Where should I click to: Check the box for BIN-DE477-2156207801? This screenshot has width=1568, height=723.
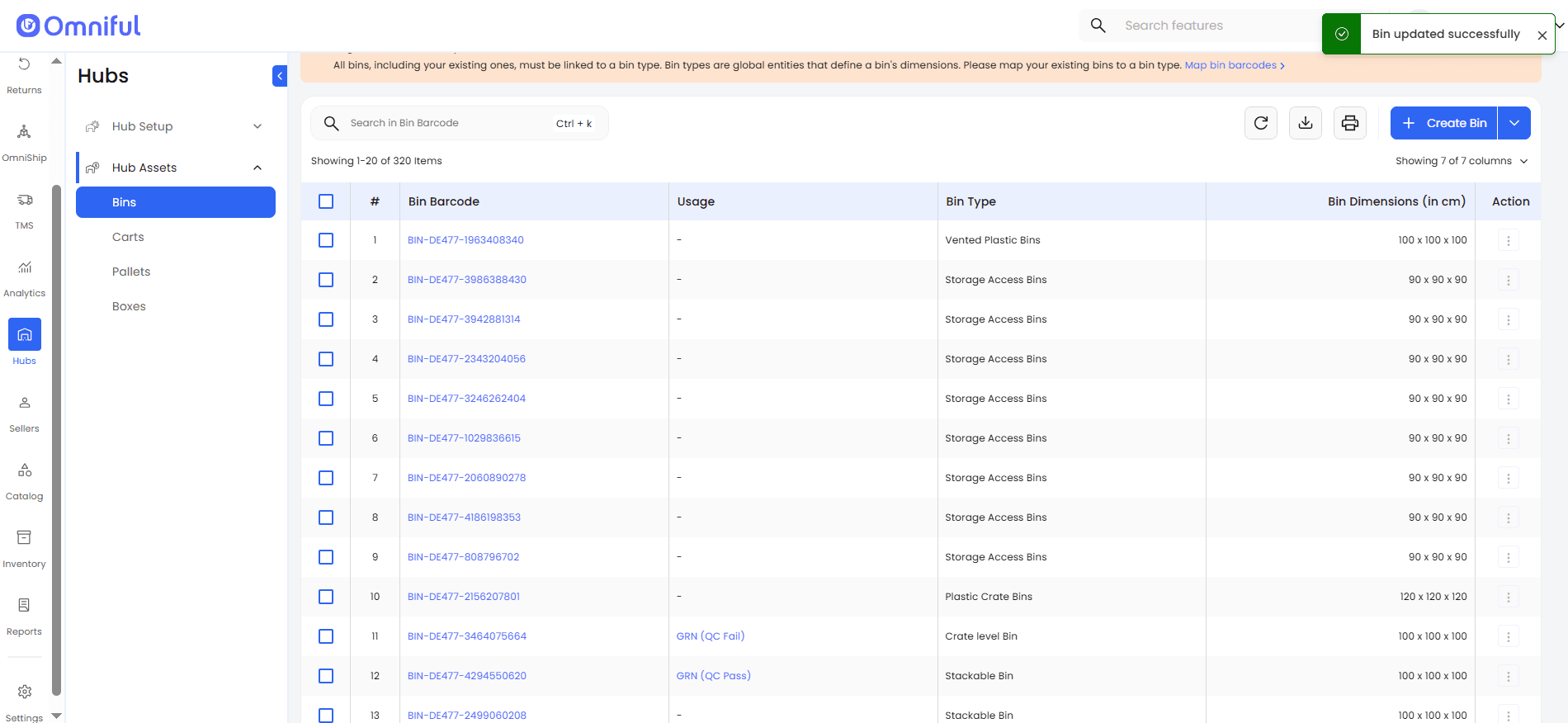click(x=326, y=597)
